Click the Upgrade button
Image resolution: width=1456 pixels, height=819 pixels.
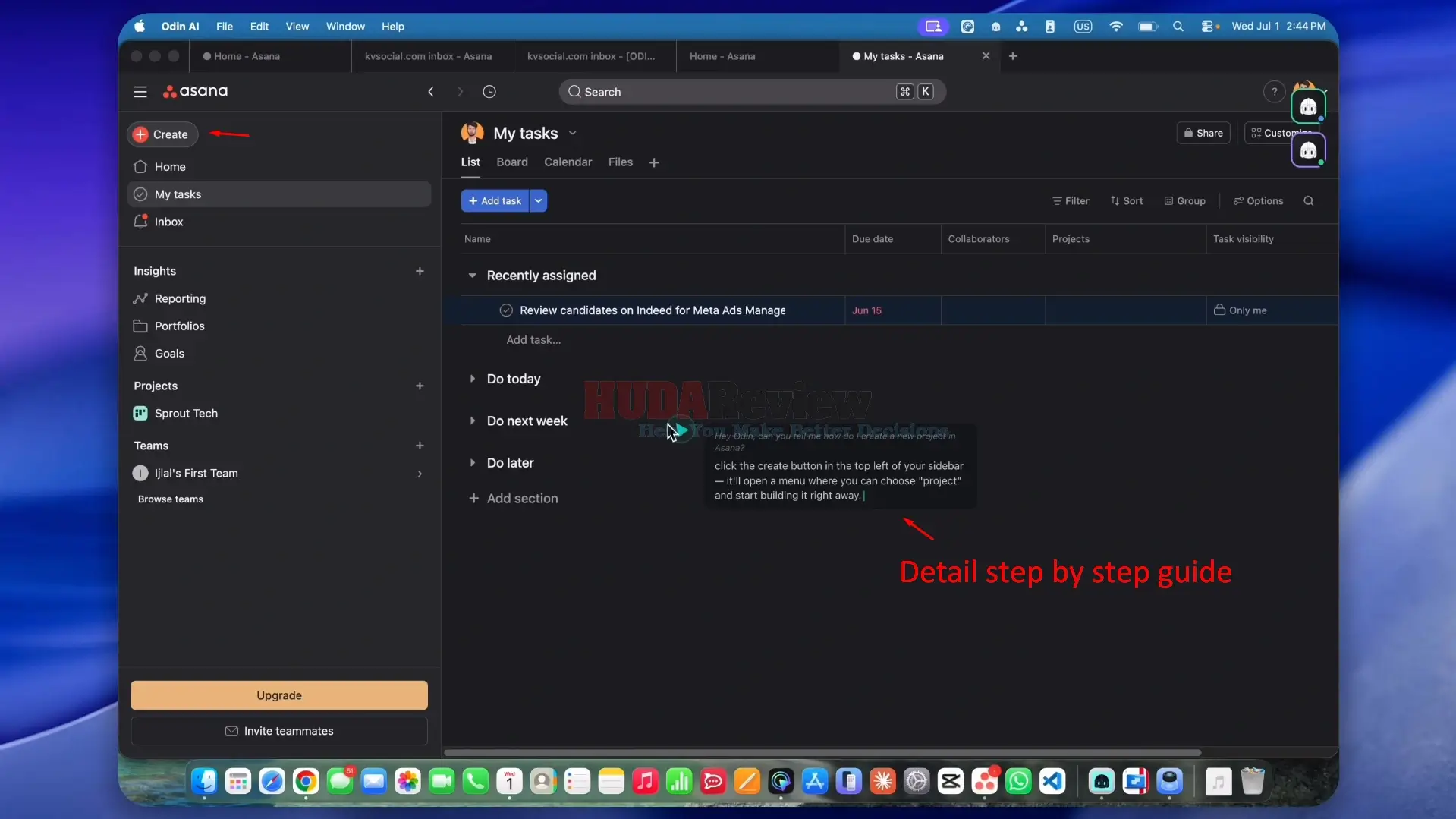(279, 695)
